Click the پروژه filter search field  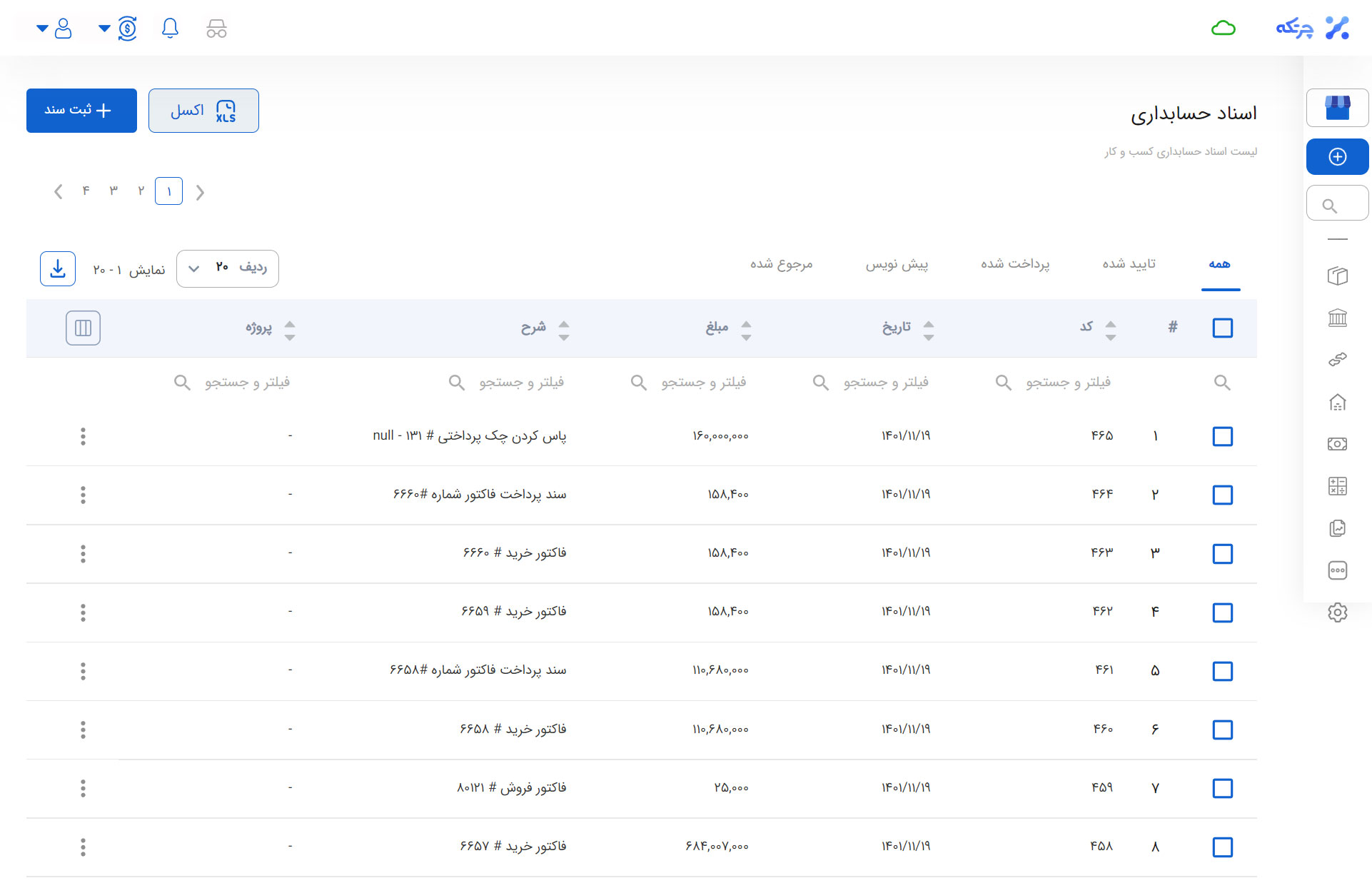(x=233, y=383)
